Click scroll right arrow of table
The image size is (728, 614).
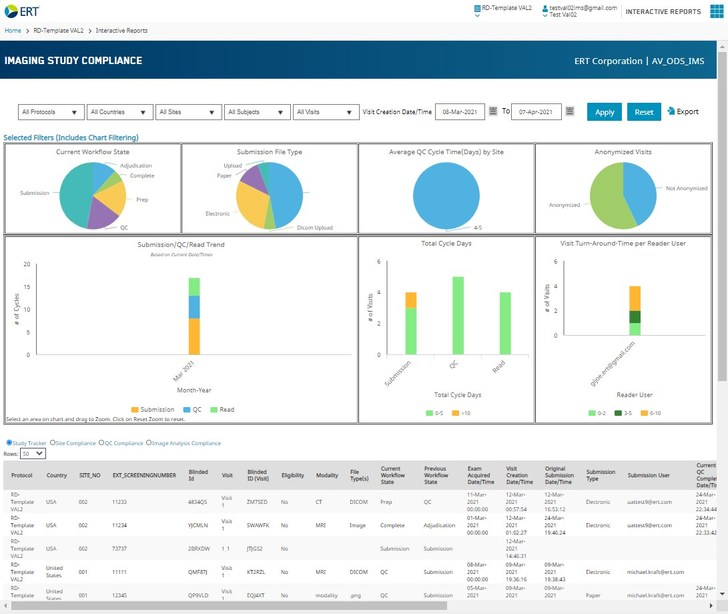tap(711, 606)
